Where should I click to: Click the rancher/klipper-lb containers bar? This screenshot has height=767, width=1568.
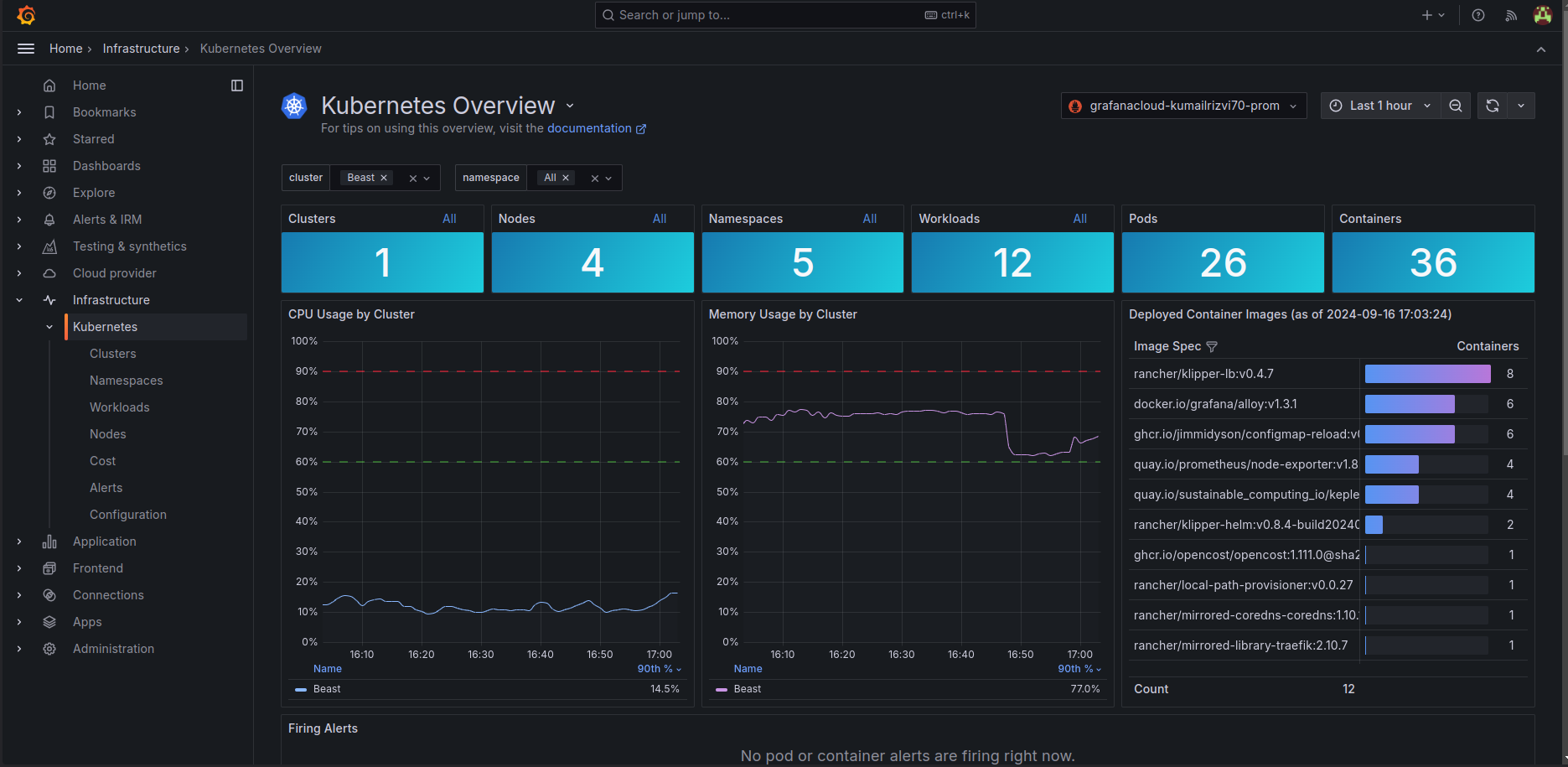coord(1427,374)
